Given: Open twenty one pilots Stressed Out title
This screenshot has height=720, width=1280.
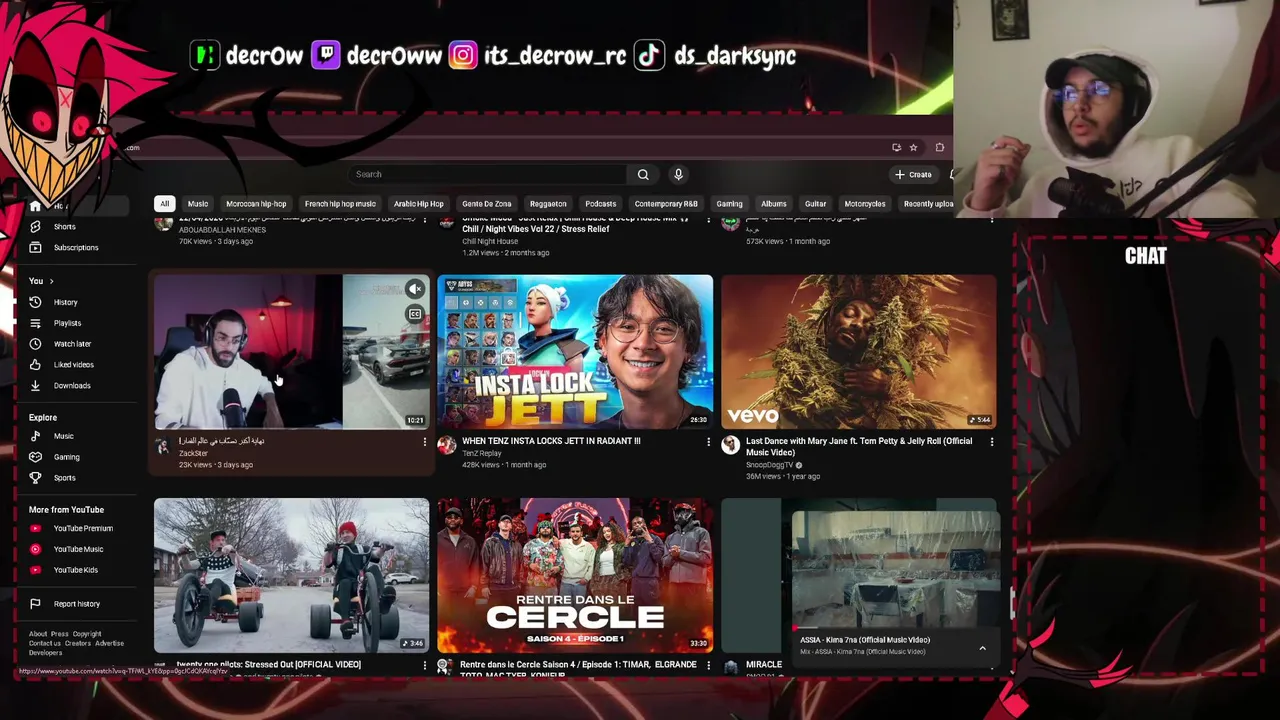Looking at the screenshot, I should tap(268, 664).
